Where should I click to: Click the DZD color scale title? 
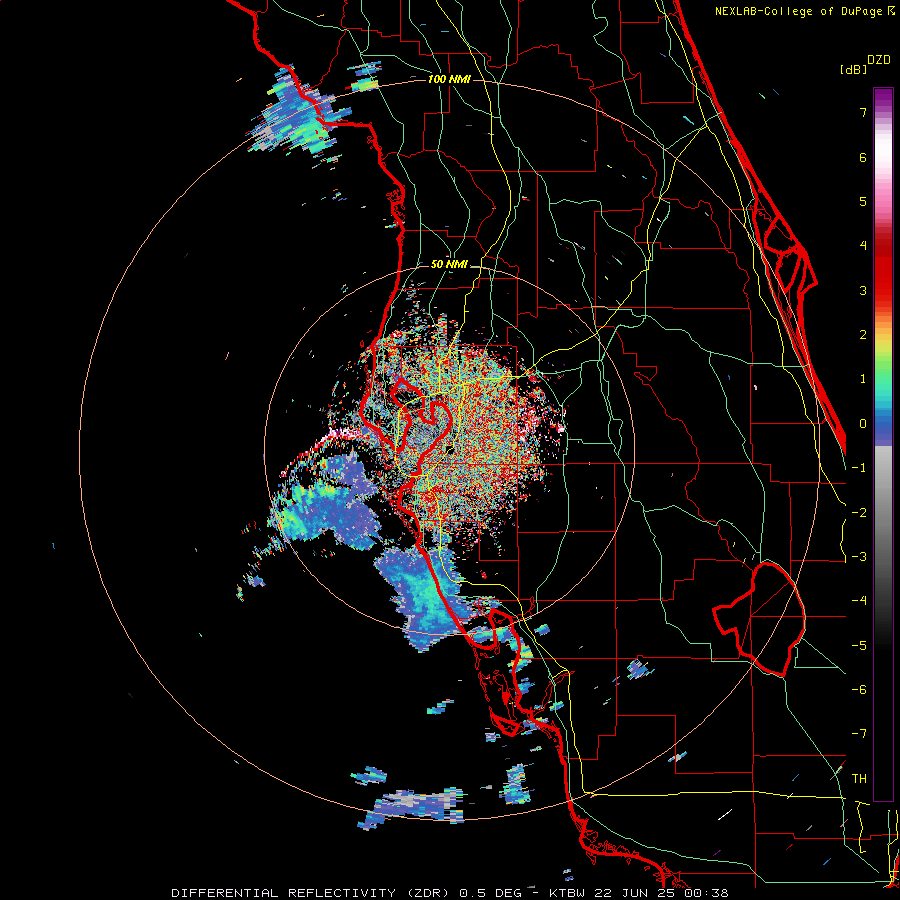point(879,60)
